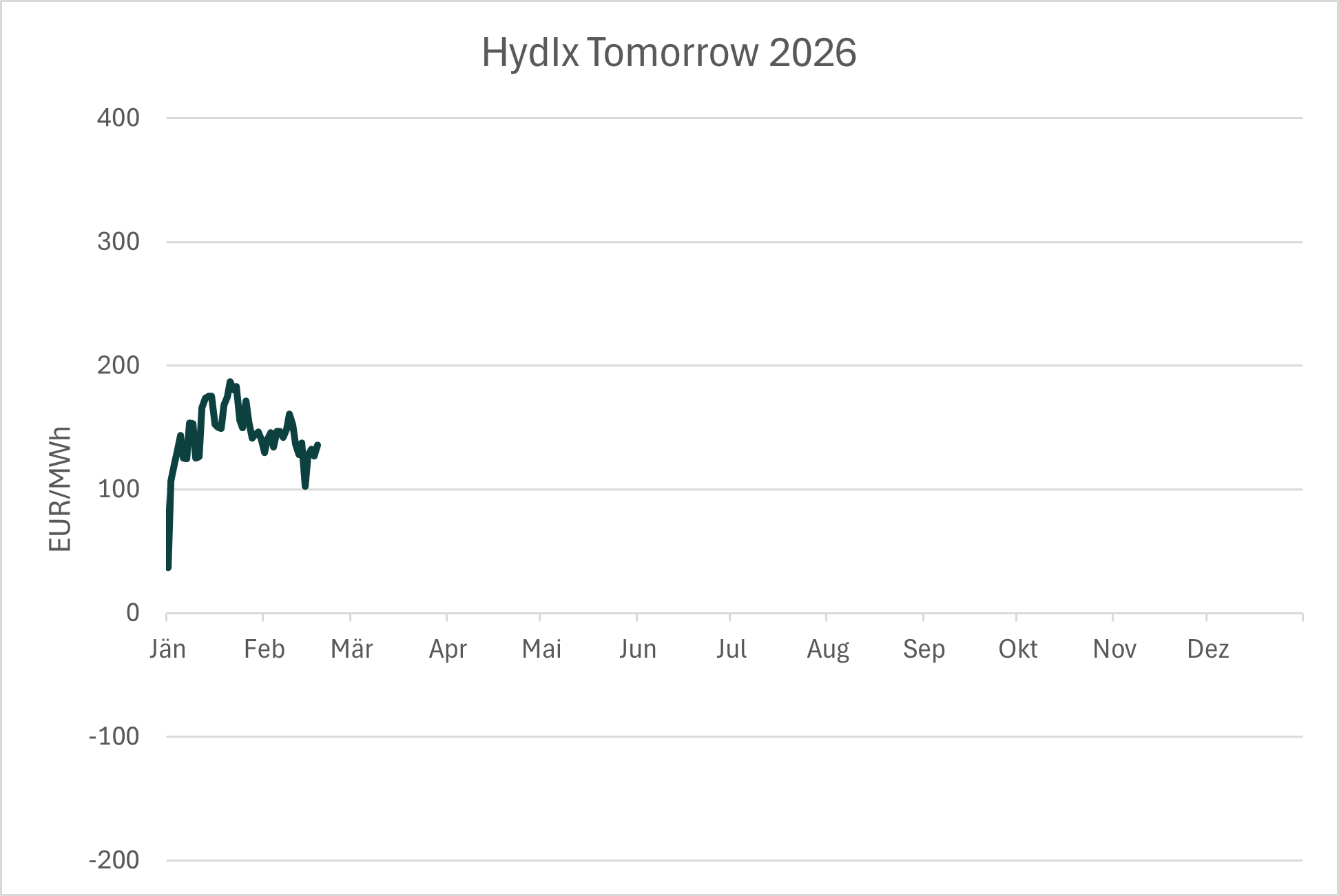The image size is (1339, 896).
Task: Click the Aug month label
Action: tap(828, 649)
